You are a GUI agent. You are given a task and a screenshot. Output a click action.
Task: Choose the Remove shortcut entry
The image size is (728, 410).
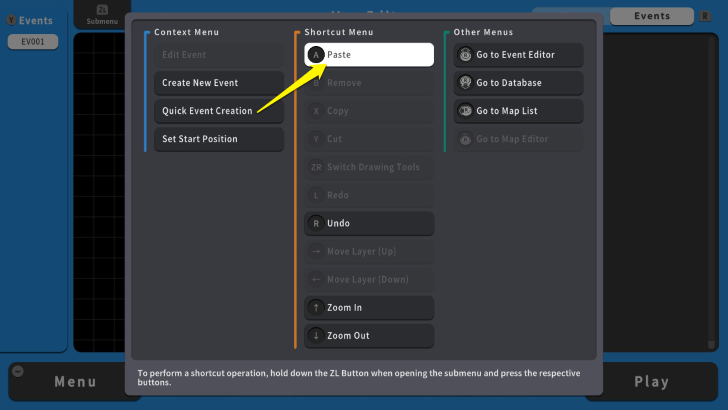pyautogui.click(x=369, y=83)
